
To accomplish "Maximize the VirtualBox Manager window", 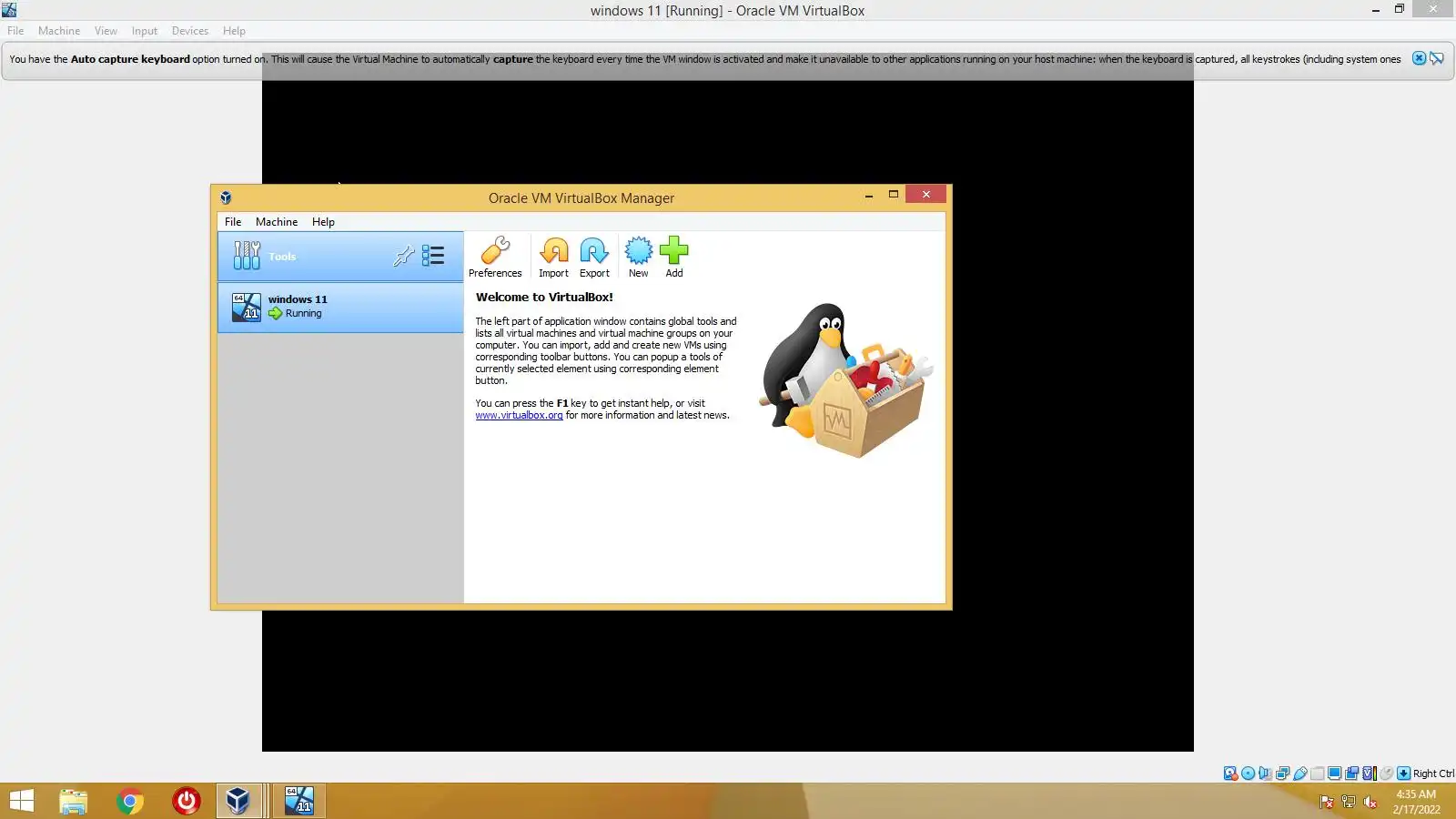I will 894,195.
